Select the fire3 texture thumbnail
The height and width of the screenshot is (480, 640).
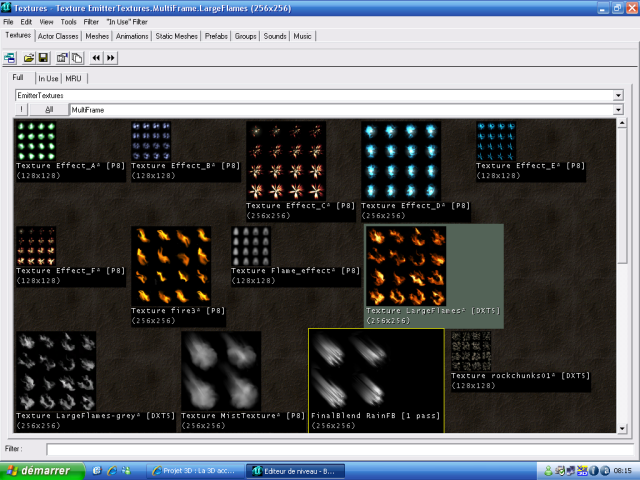[x=171, y=266]
